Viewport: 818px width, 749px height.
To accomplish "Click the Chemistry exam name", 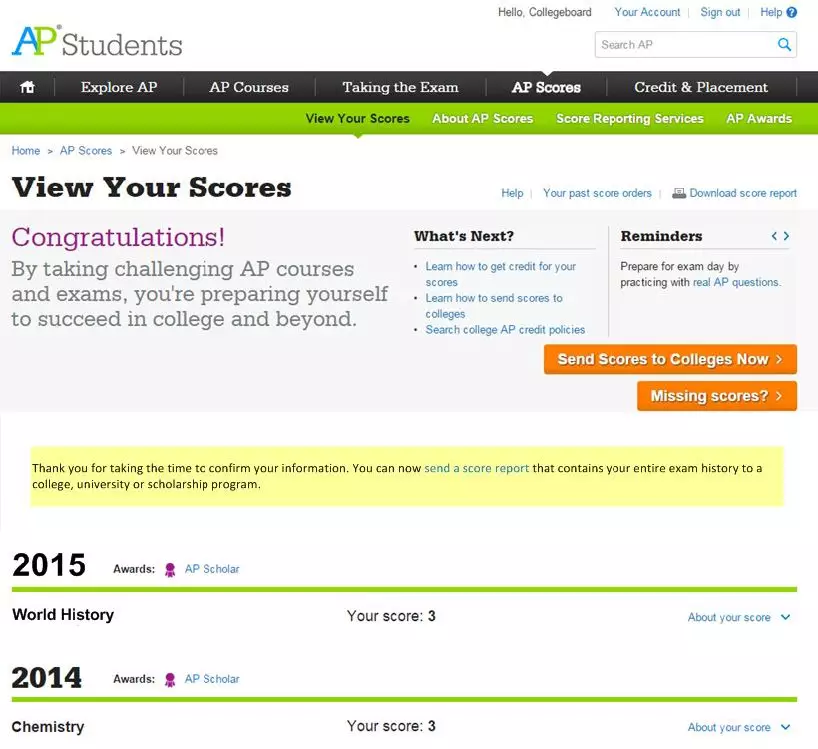I will click(x=47, y=727).
